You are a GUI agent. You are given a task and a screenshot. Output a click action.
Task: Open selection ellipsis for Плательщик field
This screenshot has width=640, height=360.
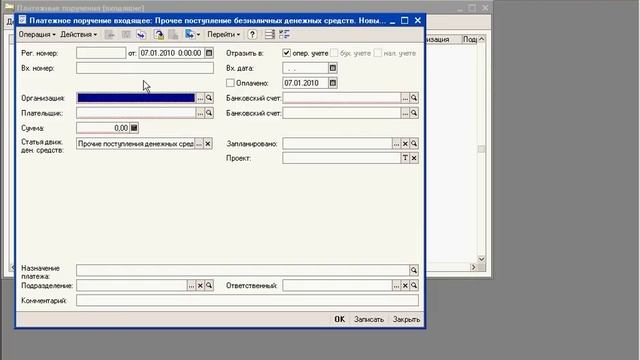200,113
